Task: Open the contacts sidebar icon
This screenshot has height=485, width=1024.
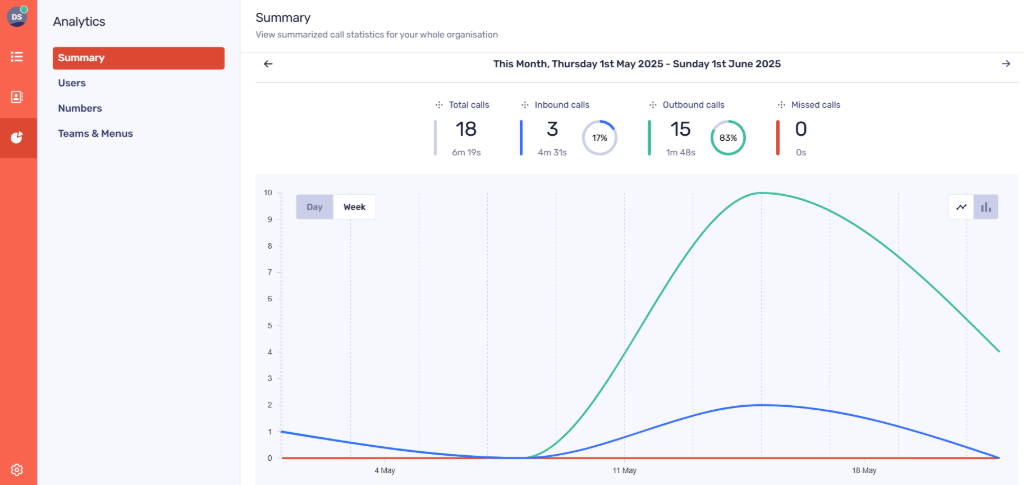Action: tap(17, 97)
